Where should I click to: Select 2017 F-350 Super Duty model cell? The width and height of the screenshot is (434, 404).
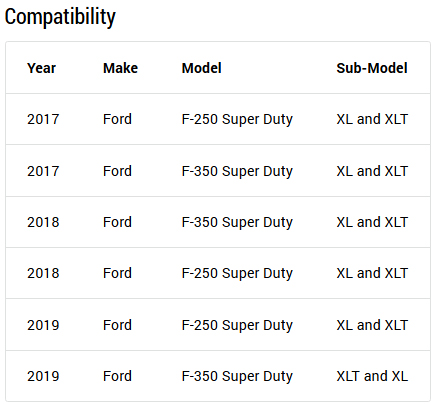click(x=237, y=171)
